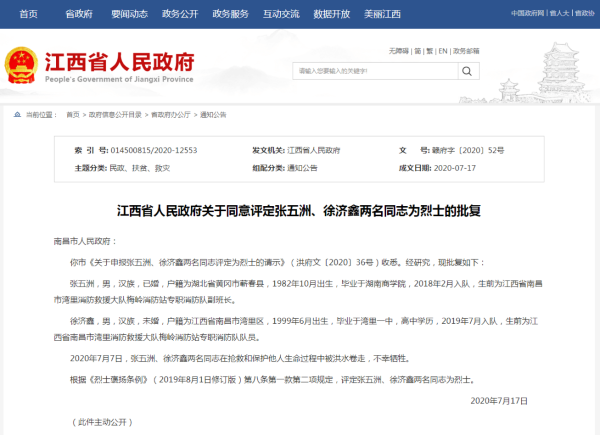Click the home icon beside 当前位置
Screen dimensions: 600x435
click(16, 115)
